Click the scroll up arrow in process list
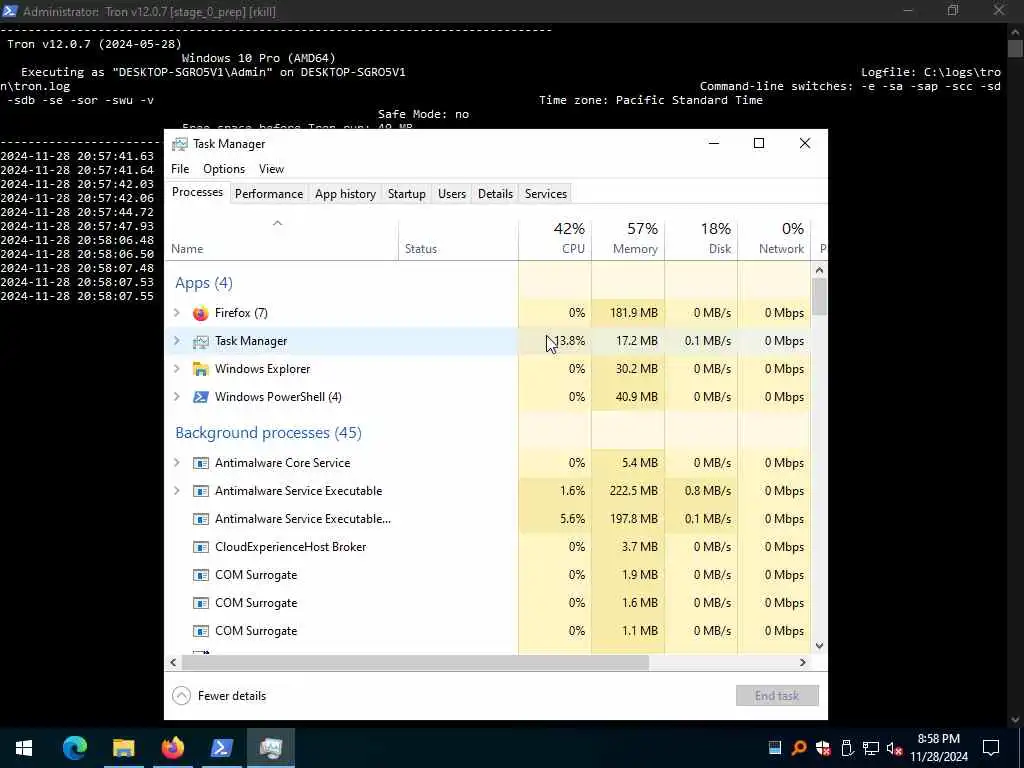The image size is (1024, 768). [820, 270]
